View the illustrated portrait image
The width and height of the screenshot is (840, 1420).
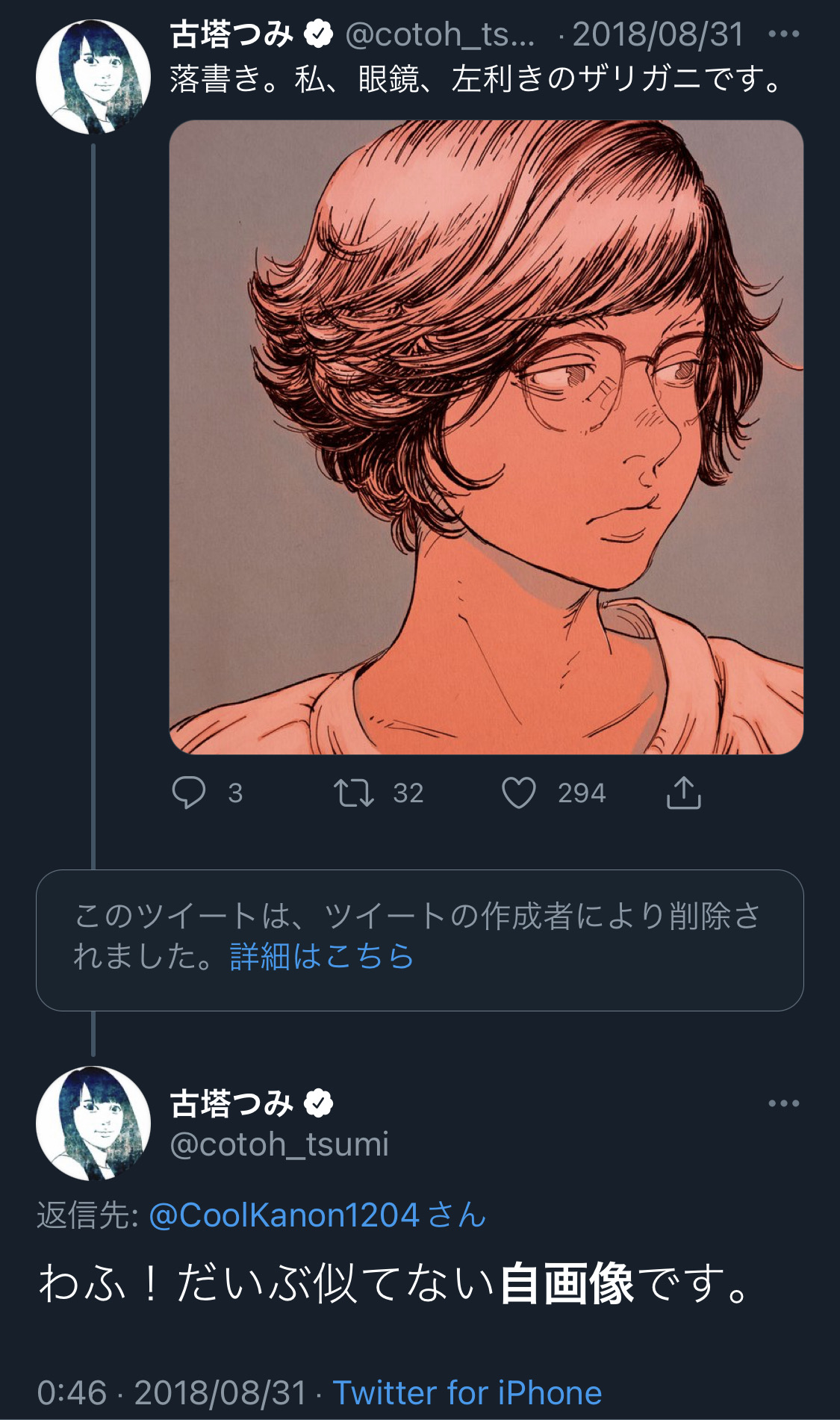[486, 437]
